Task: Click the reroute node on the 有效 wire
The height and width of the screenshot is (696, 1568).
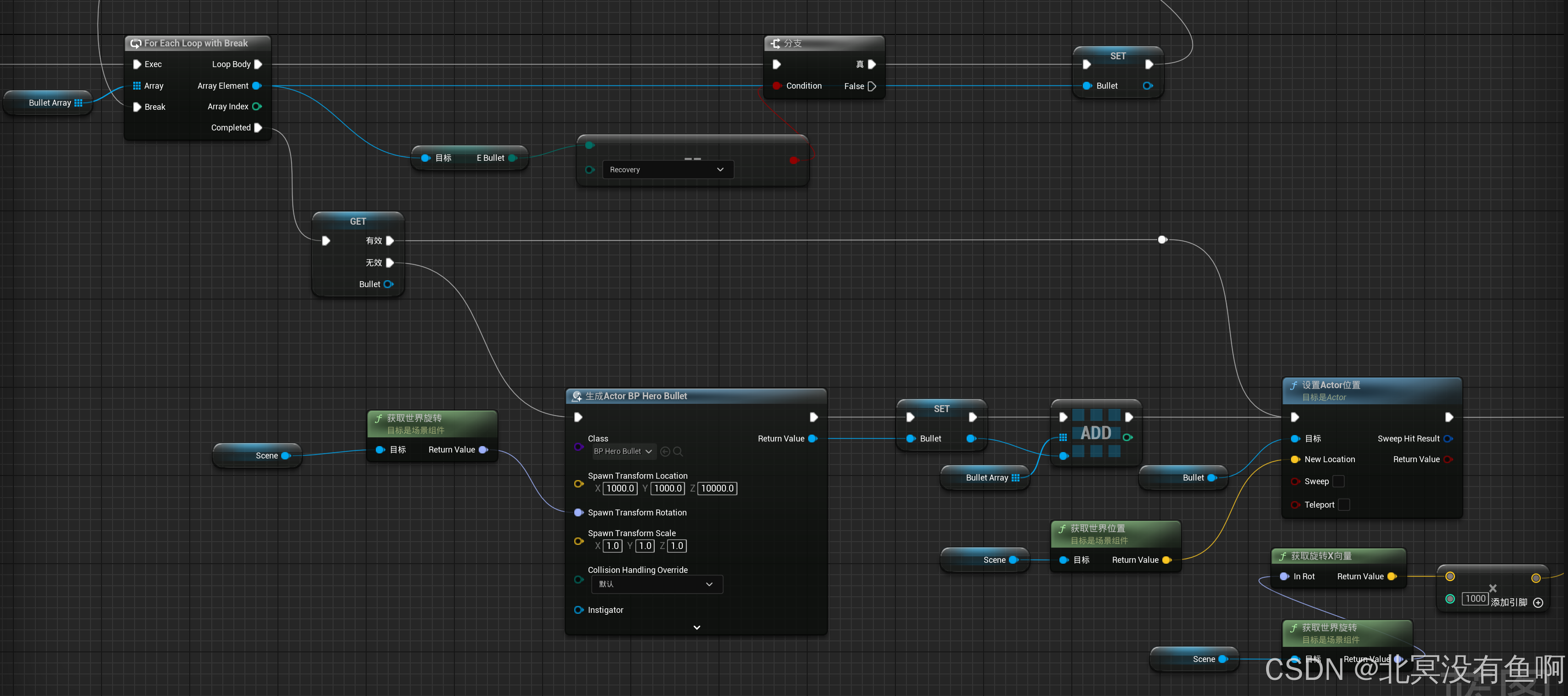Action: (1162, 240)
